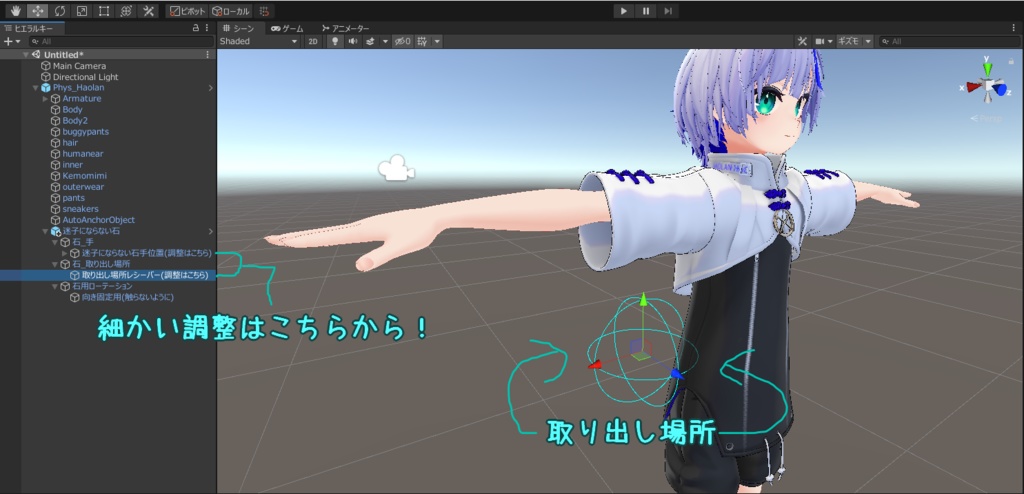Image resolution: width=1024 pixels, height=494 pixels.
Task: Open Hierarchy panel options menu
Action: pyautogui.click(x=207, y=28)
